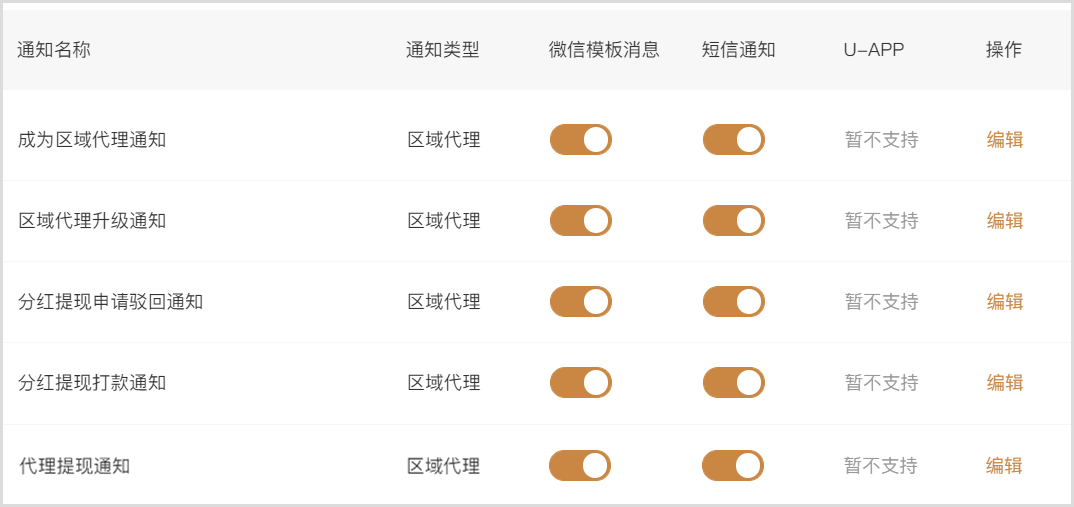1074x507 pixels.
Task: Click 编辑 link for 代理提现通知
Action: (1004, 465)
